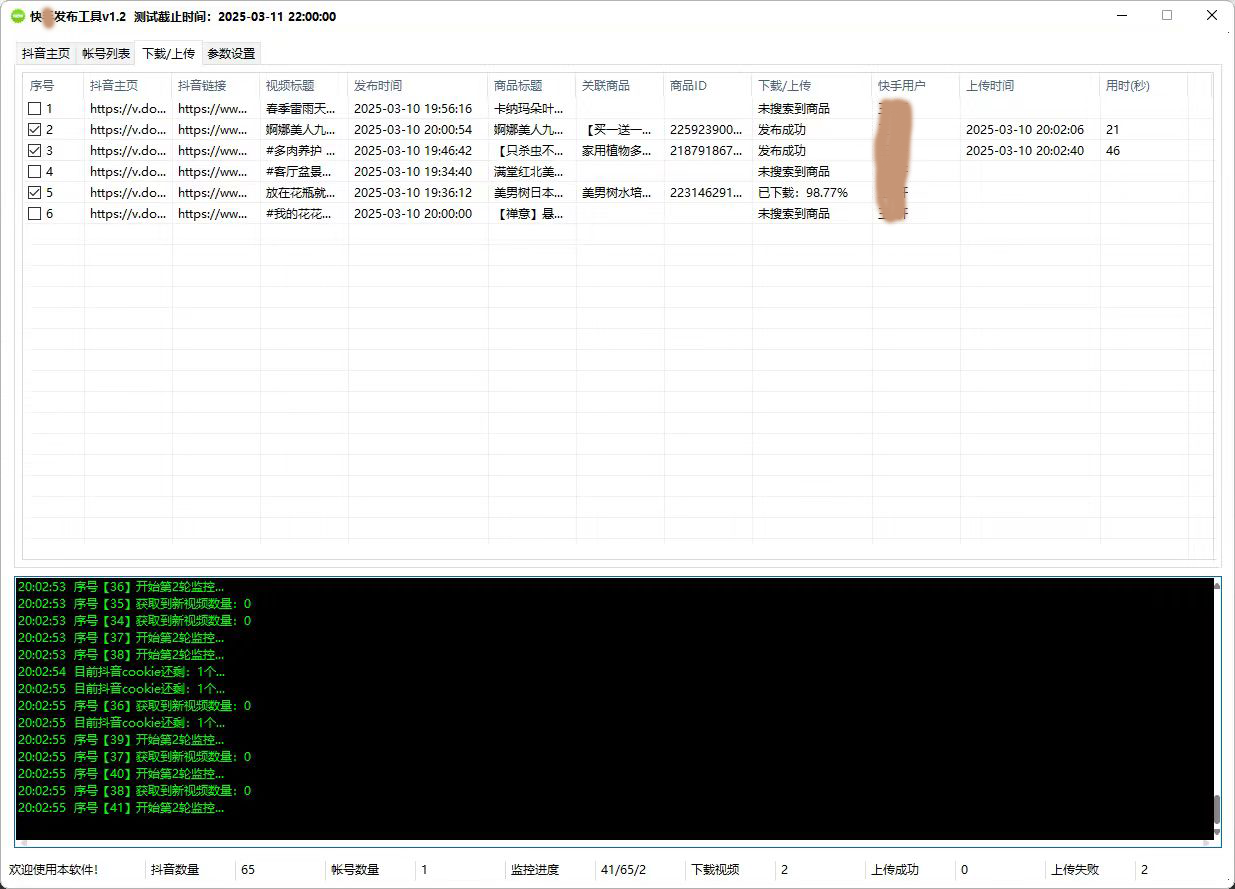Screen dimensions: 1235x889
Task: Select upload time 2025-03-10 20:02:40
Action: click(1025, 150)
